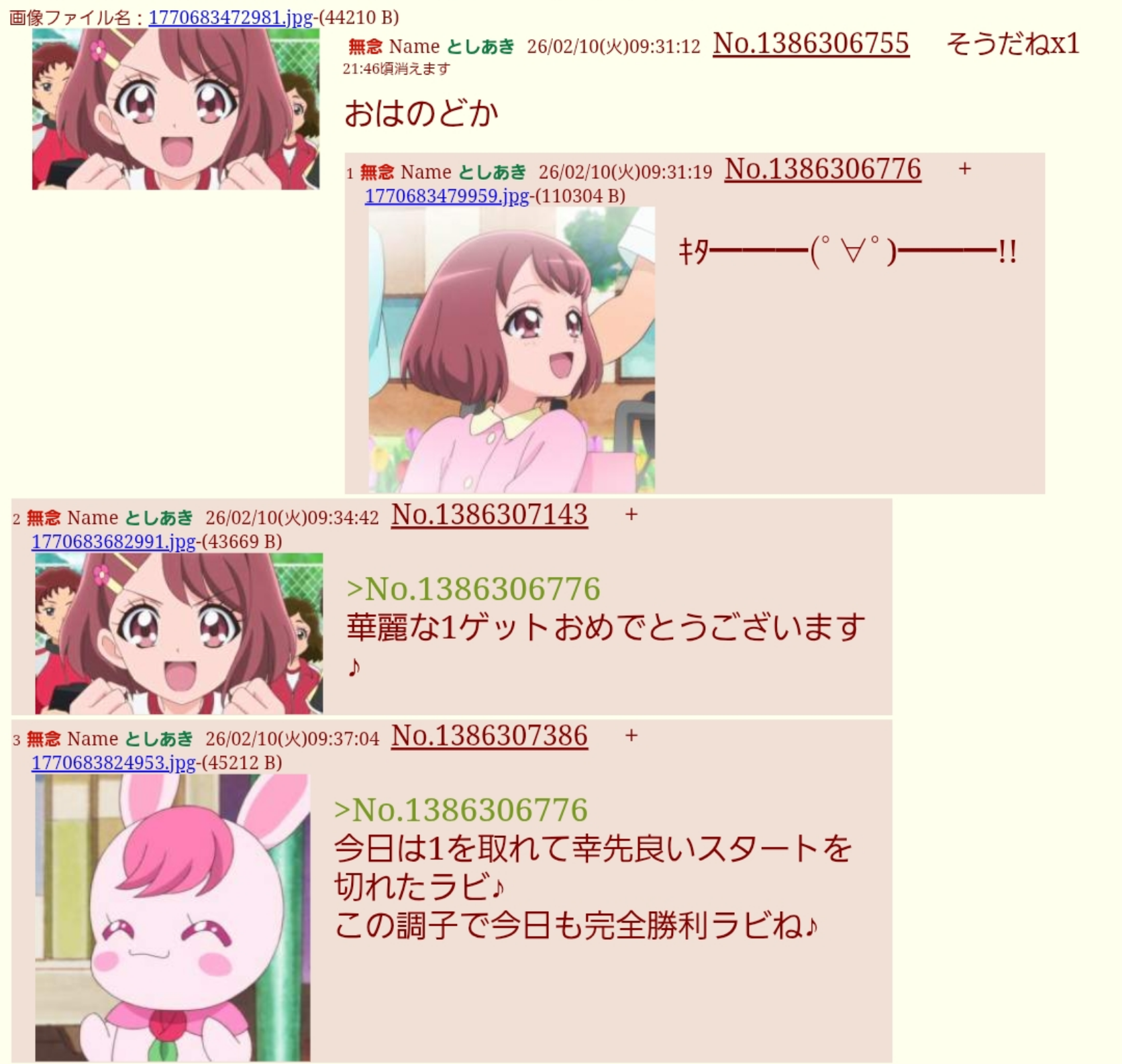Open image file link 1770683479959.jpg
Image resolution: width=1122 pixels, height=1064 pixels.
pos(447,196)
